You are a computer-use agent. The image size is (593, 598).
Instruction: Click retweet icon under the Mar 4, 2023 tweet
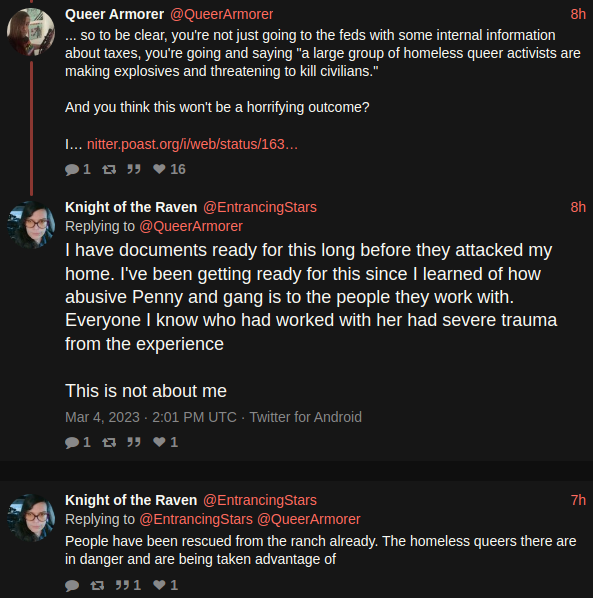coord(109,442)
